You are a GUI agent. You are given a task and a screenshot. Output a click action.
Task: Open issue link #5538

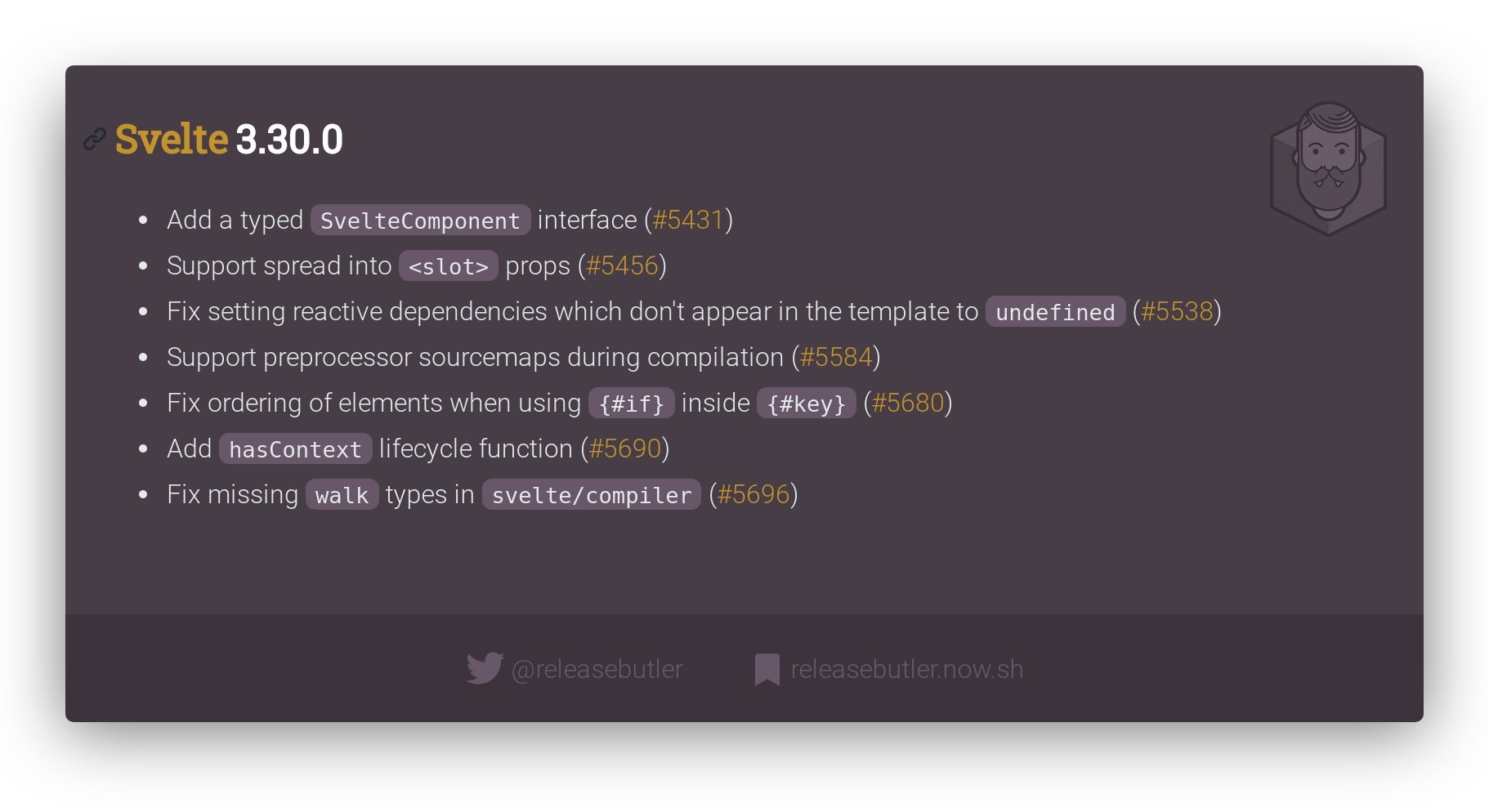pos(1177,311)
